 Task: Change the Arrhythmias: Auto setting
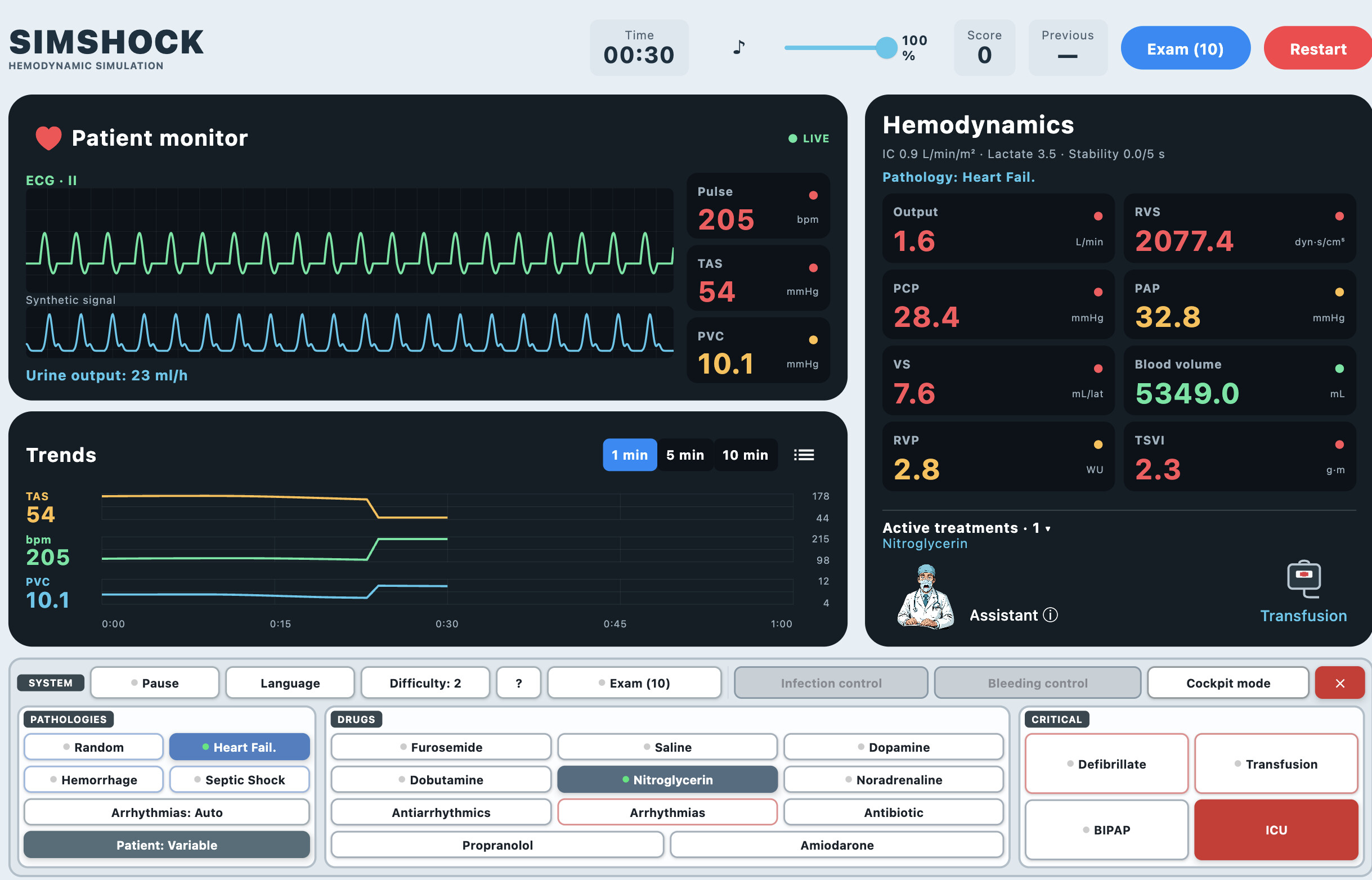[167, 812]
